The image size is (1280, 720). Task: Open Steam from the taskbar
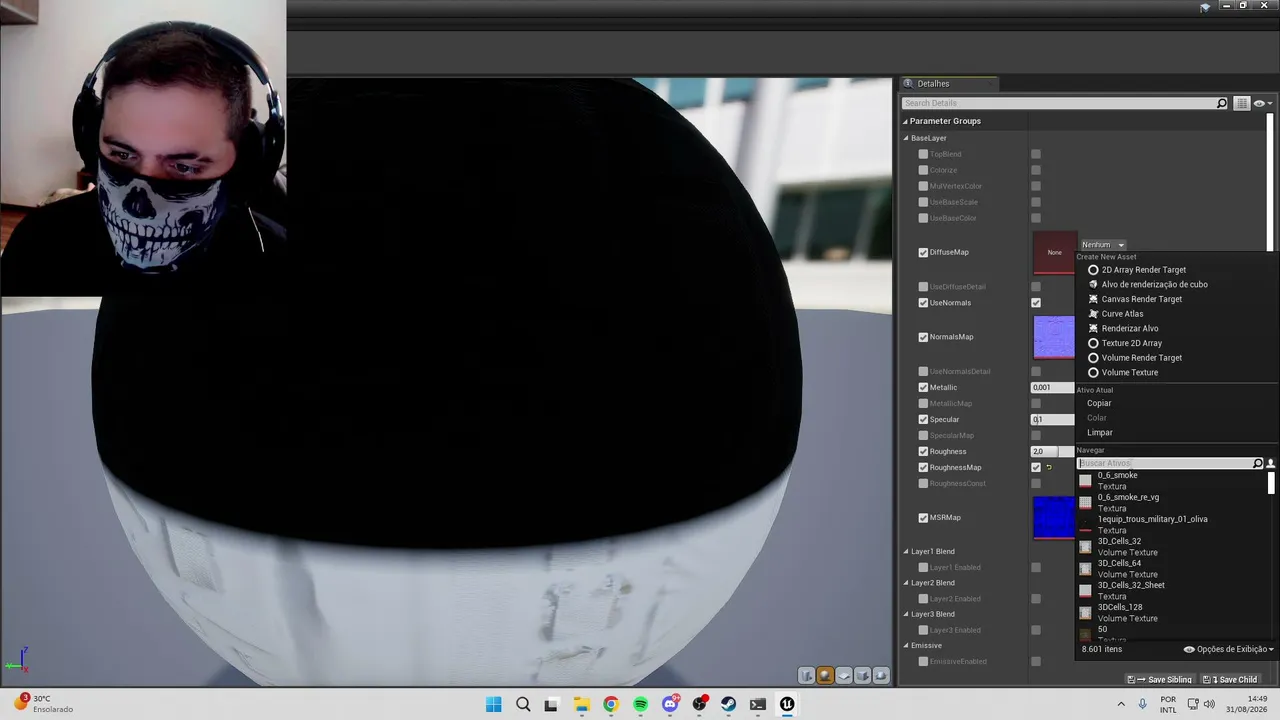(x=729, y=704)
